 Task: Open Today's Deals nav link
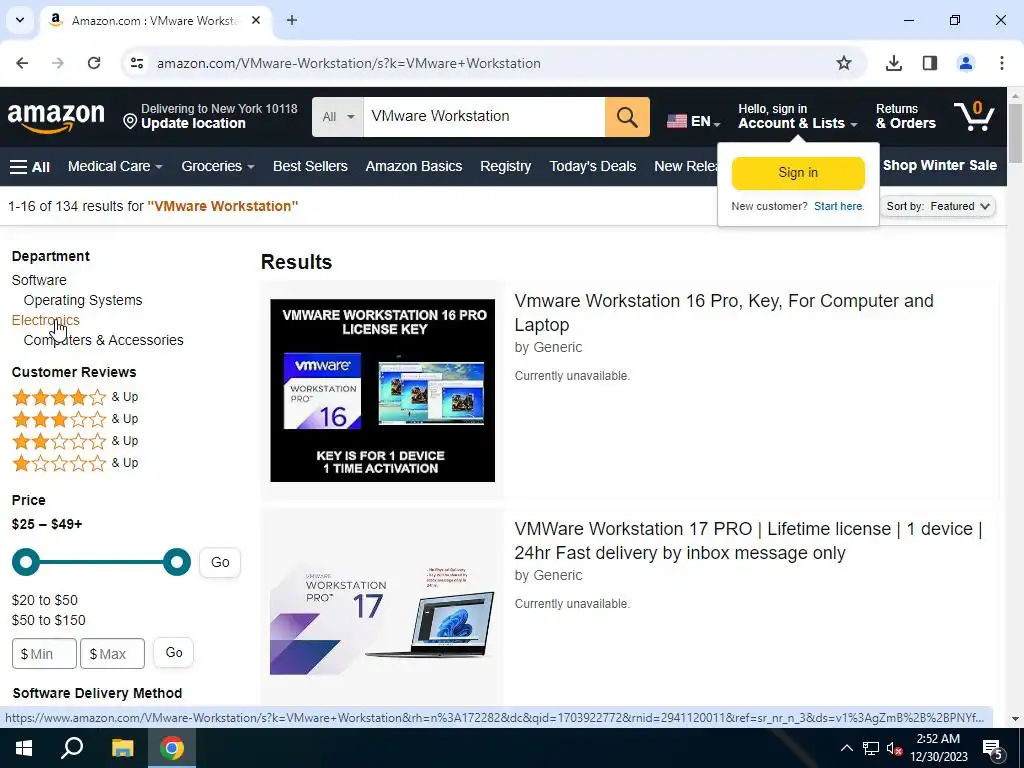pos(592,167)
